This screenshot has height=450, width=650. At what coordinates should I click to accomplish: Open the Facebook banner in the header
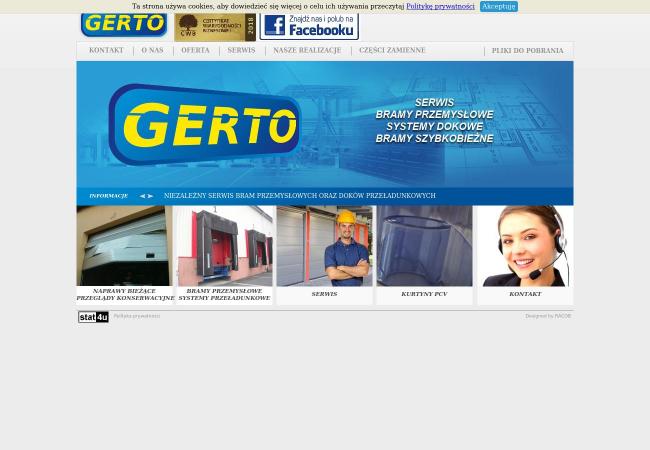[x=309, y=27]
